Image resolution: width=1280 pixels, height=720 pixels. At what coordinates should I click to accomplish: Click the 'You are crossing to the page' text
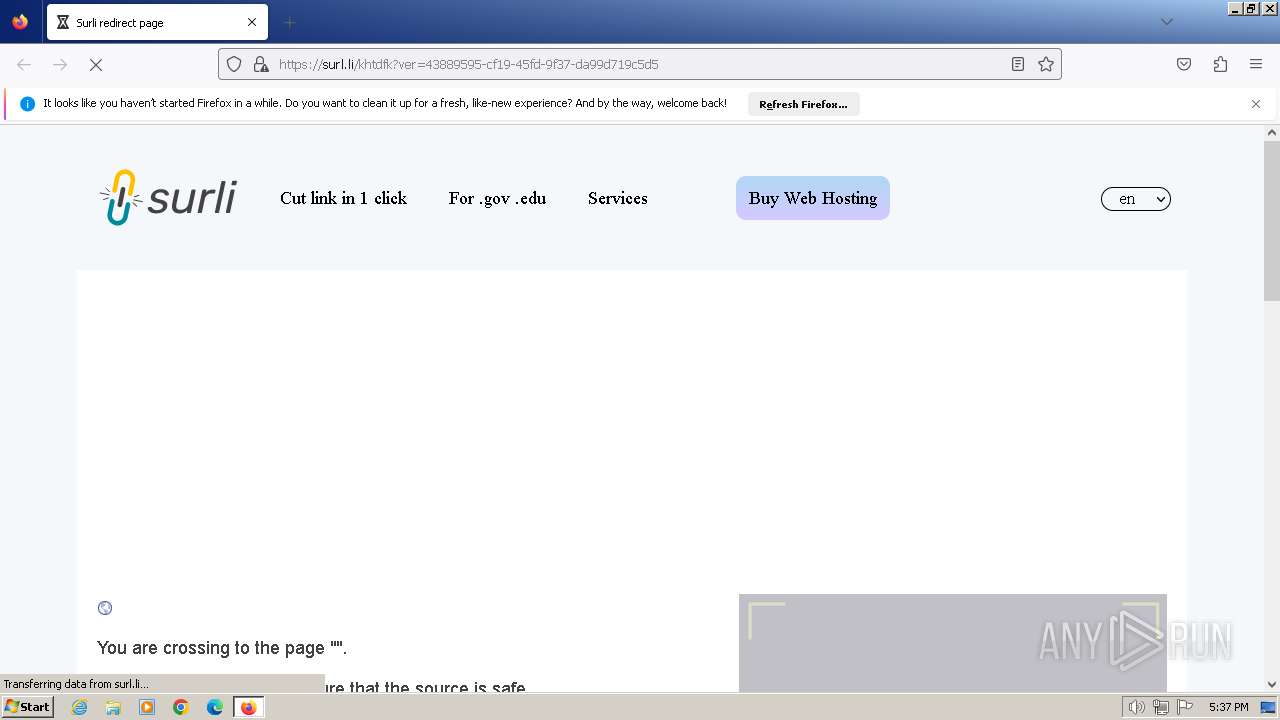pyautogui.click(x=222, y=648)
